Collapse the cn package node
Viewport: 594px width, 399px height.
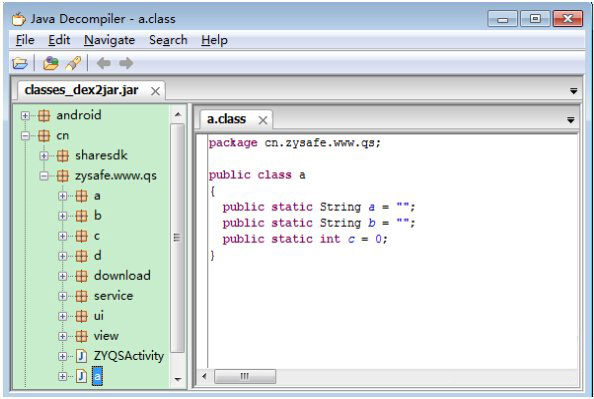click(25, 136)
